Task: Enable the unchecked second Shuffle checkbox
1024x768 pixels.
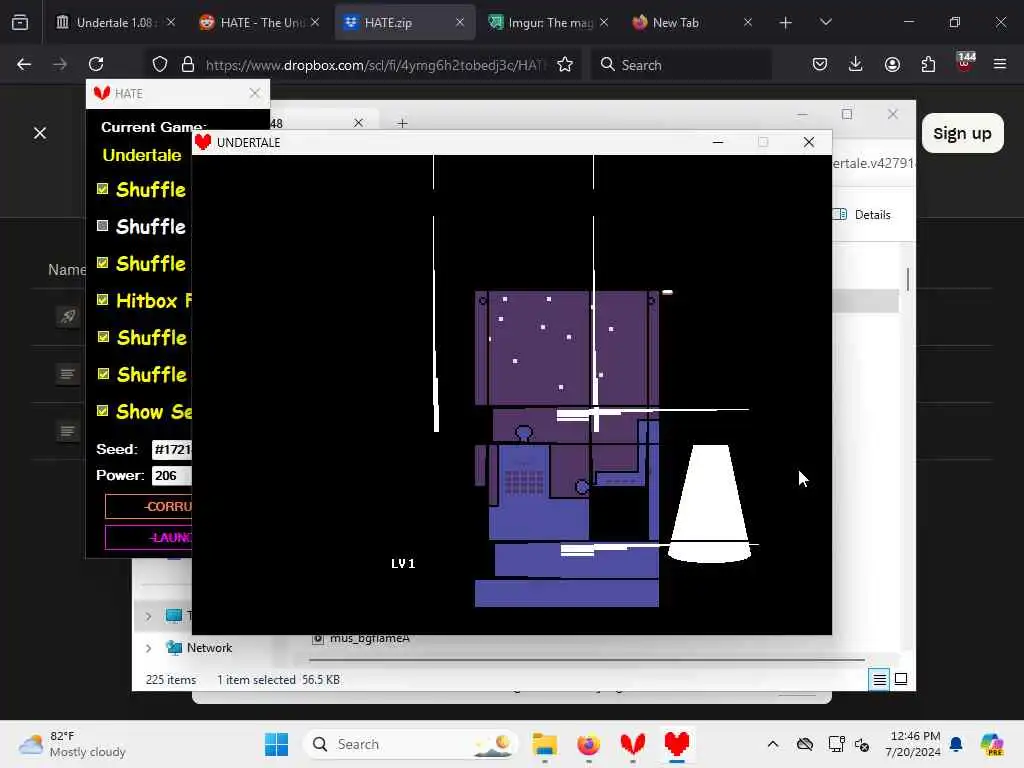Action: pos(103,225)
